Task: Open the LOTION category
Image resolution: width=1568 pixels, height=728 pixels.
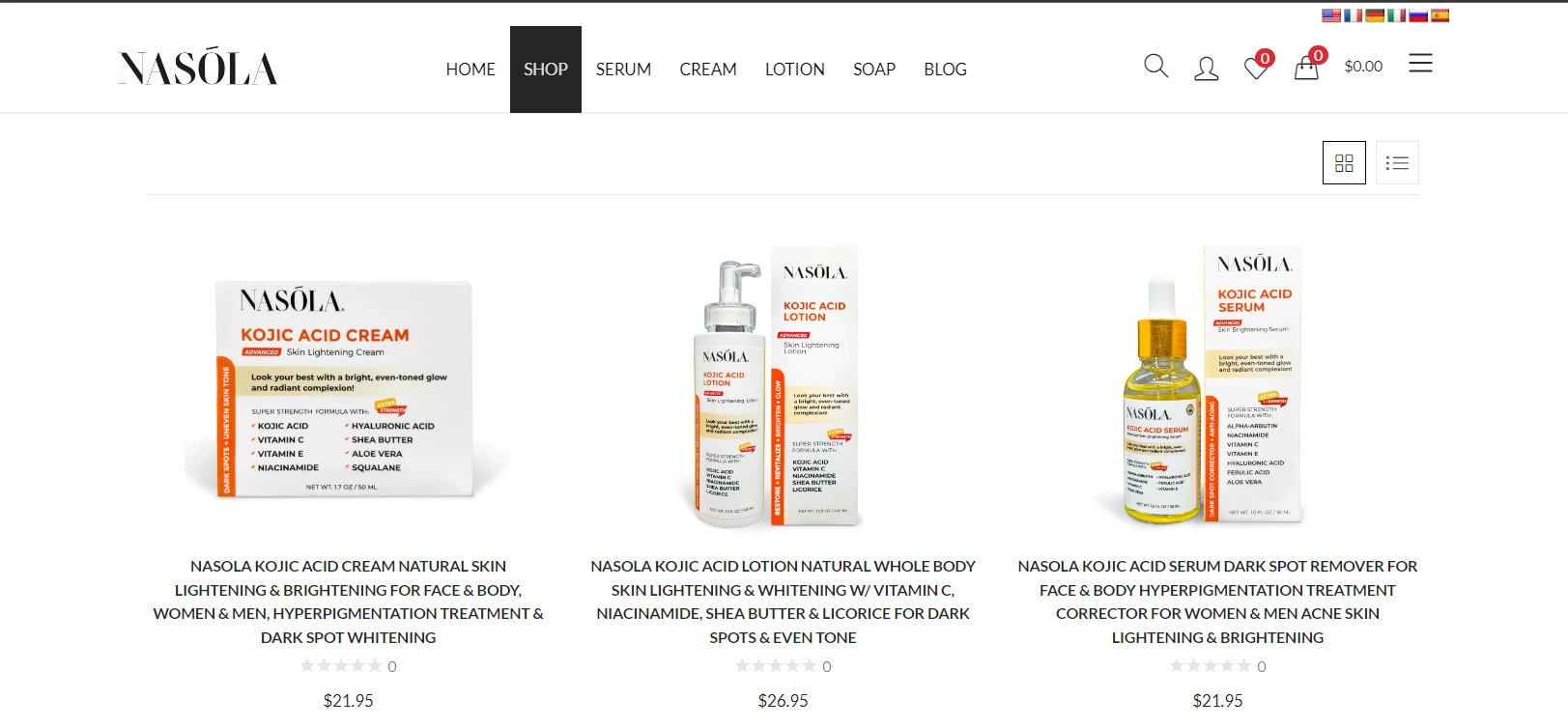Action: [x=795, y=70]
